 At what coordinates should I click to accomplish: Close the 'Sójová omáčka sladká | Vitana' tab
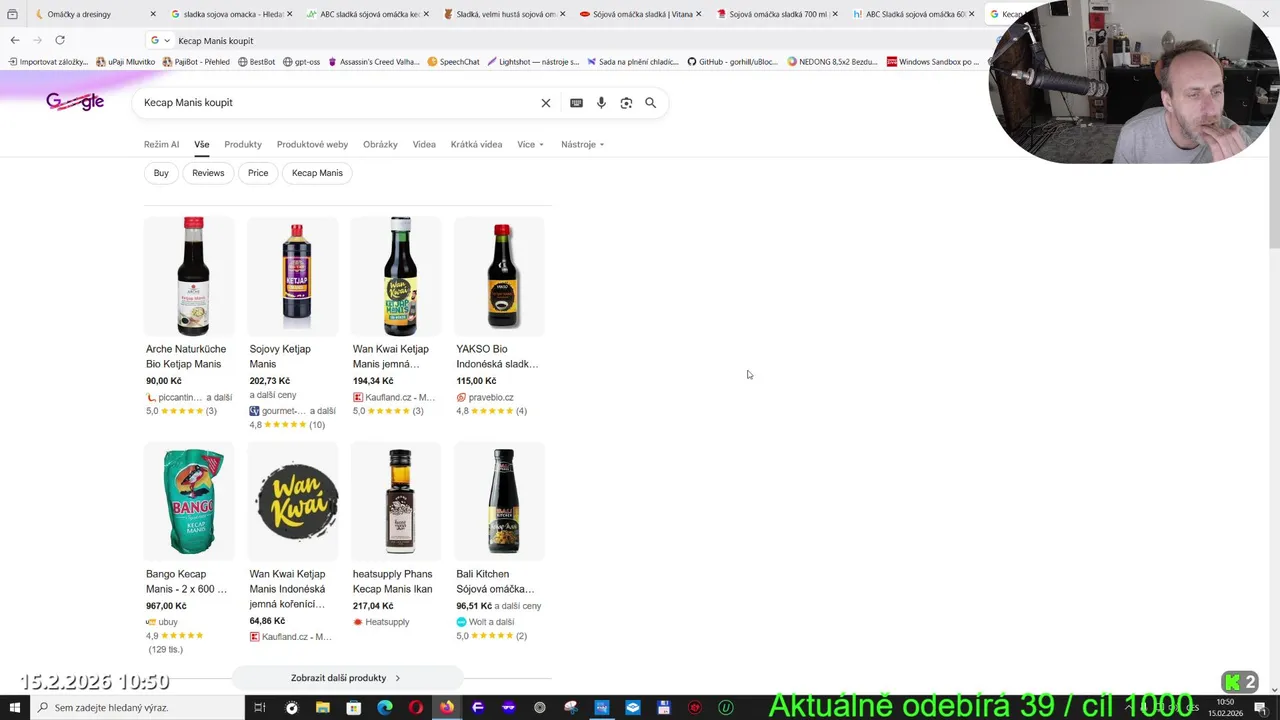click(x=698, y=14)
